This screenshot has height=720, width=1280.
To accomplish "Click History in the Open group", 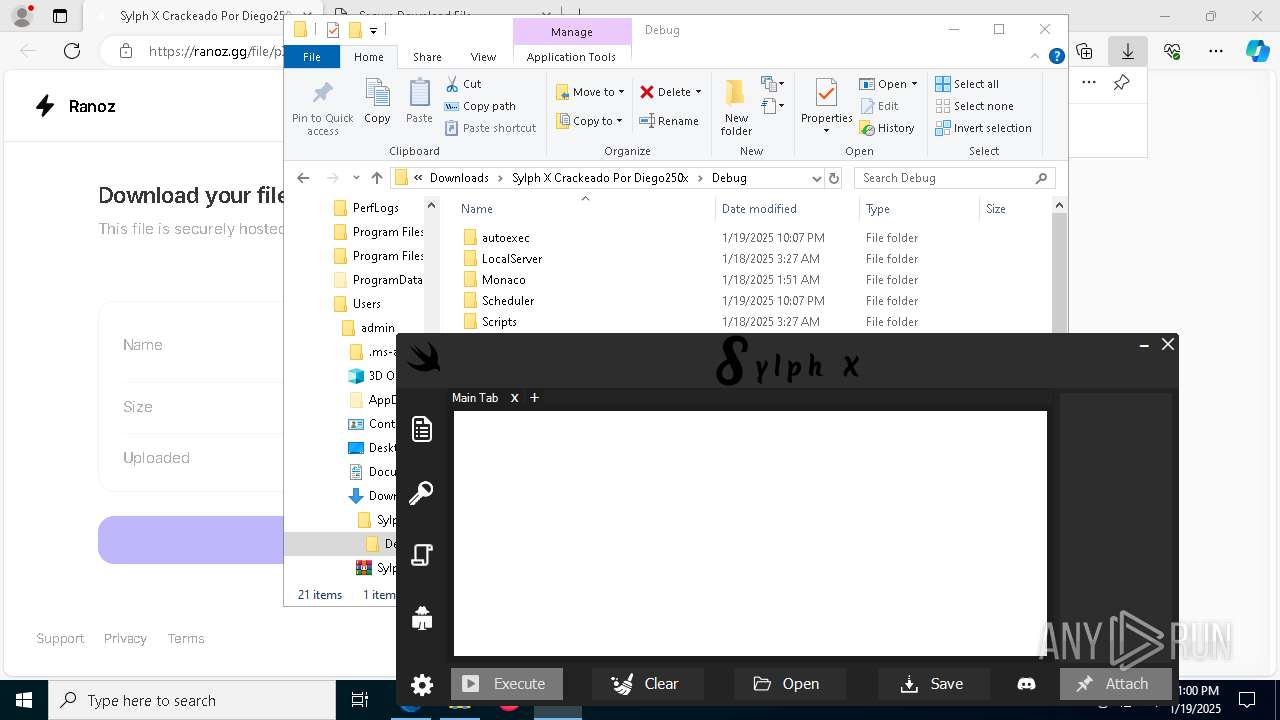I will point(887,128).
